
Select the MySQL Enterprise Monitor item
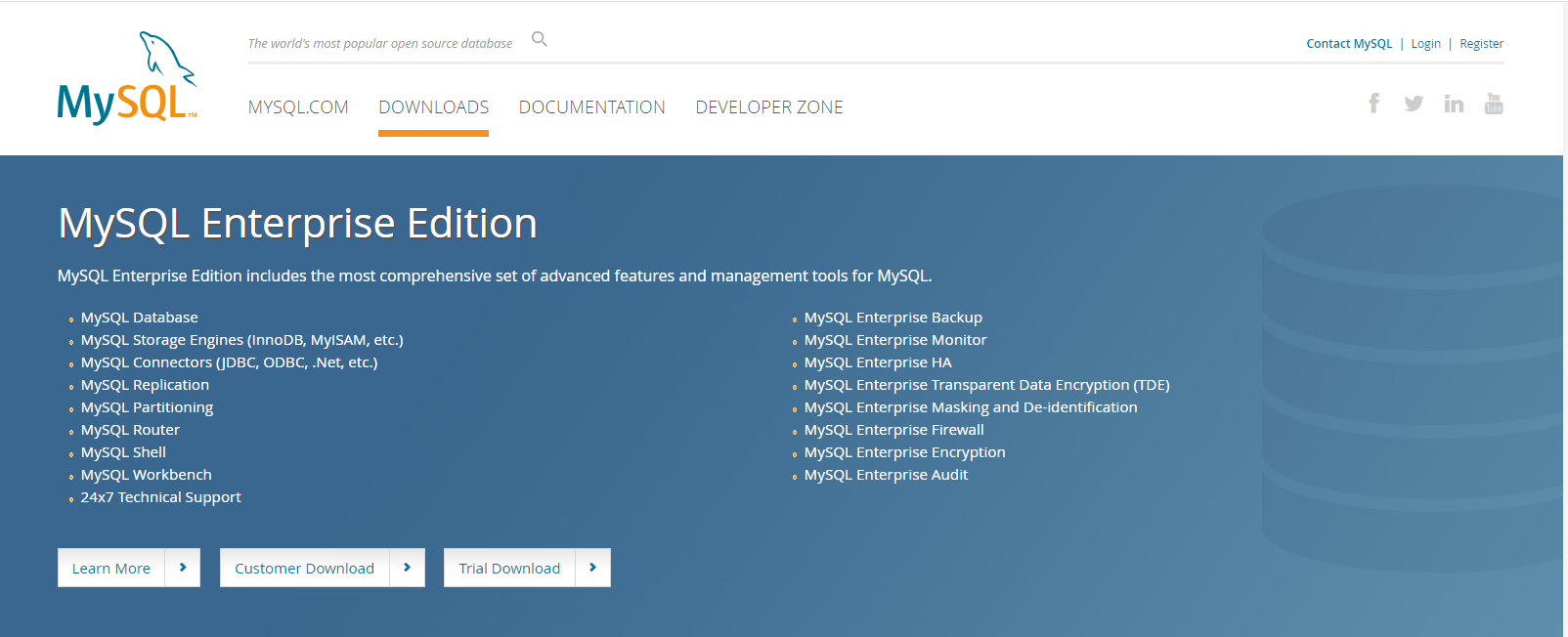895,340
